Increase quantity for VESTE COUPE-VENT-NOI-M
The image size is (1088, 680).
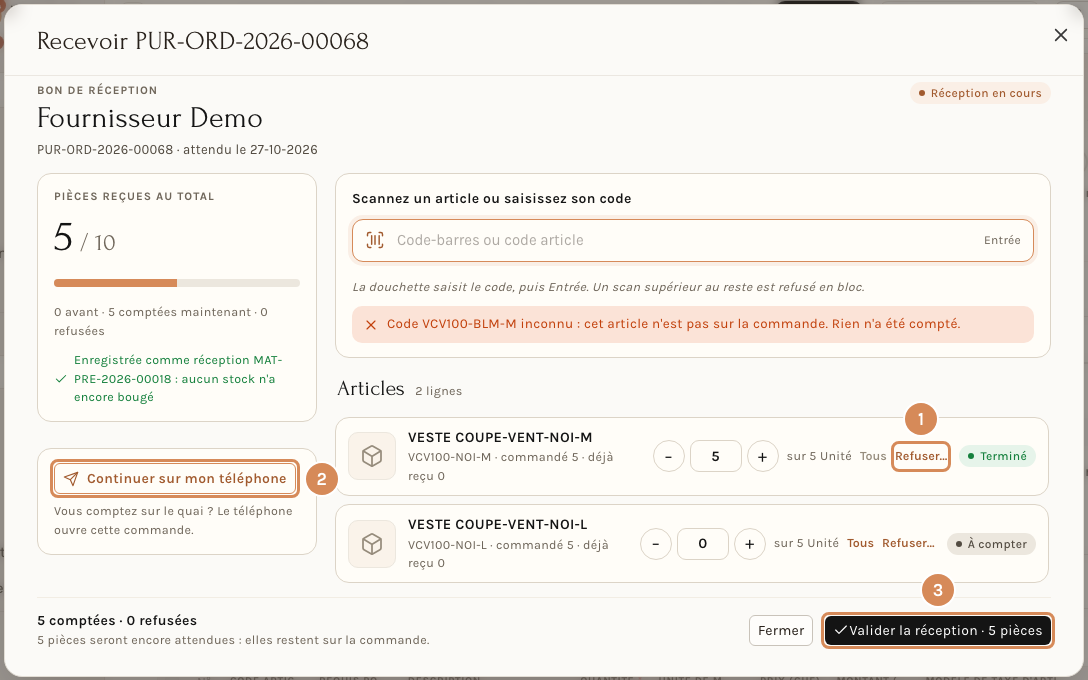[763, 457]
